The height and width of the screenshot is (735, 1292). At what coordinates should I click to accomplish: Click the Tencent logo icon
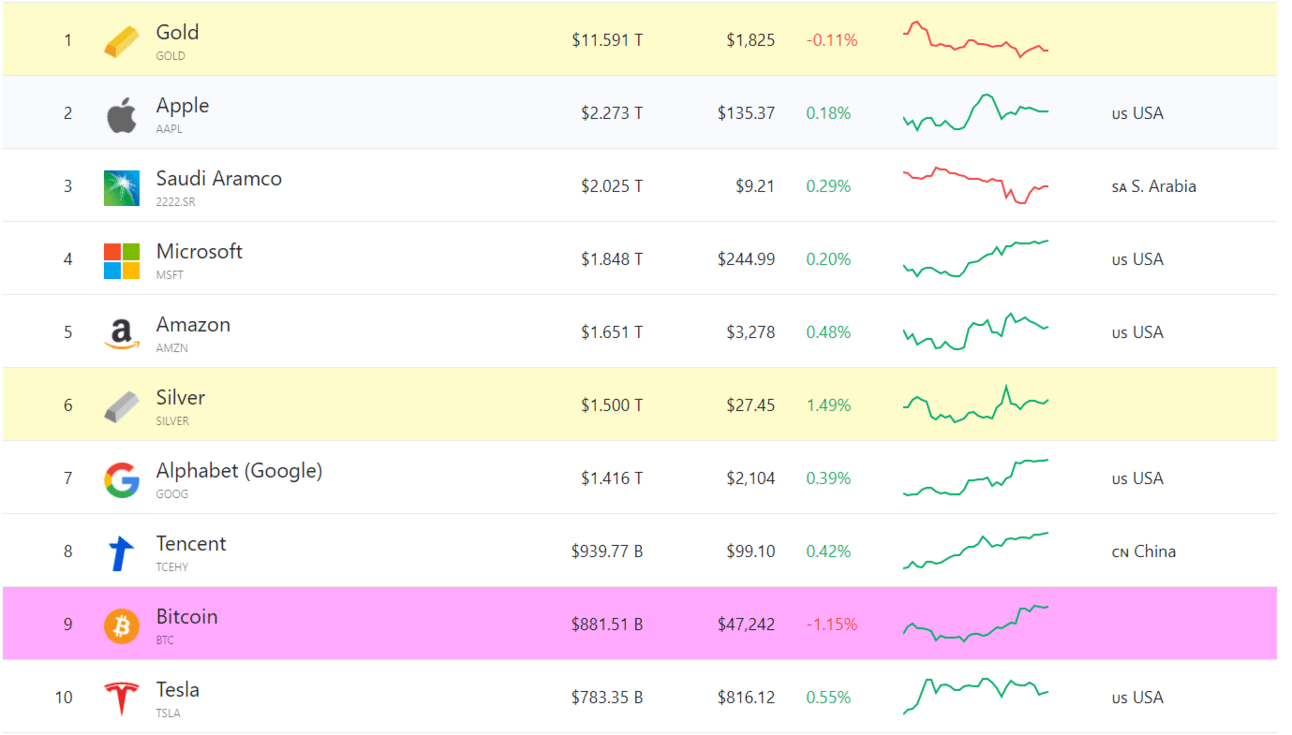click(x=122, y=553)
